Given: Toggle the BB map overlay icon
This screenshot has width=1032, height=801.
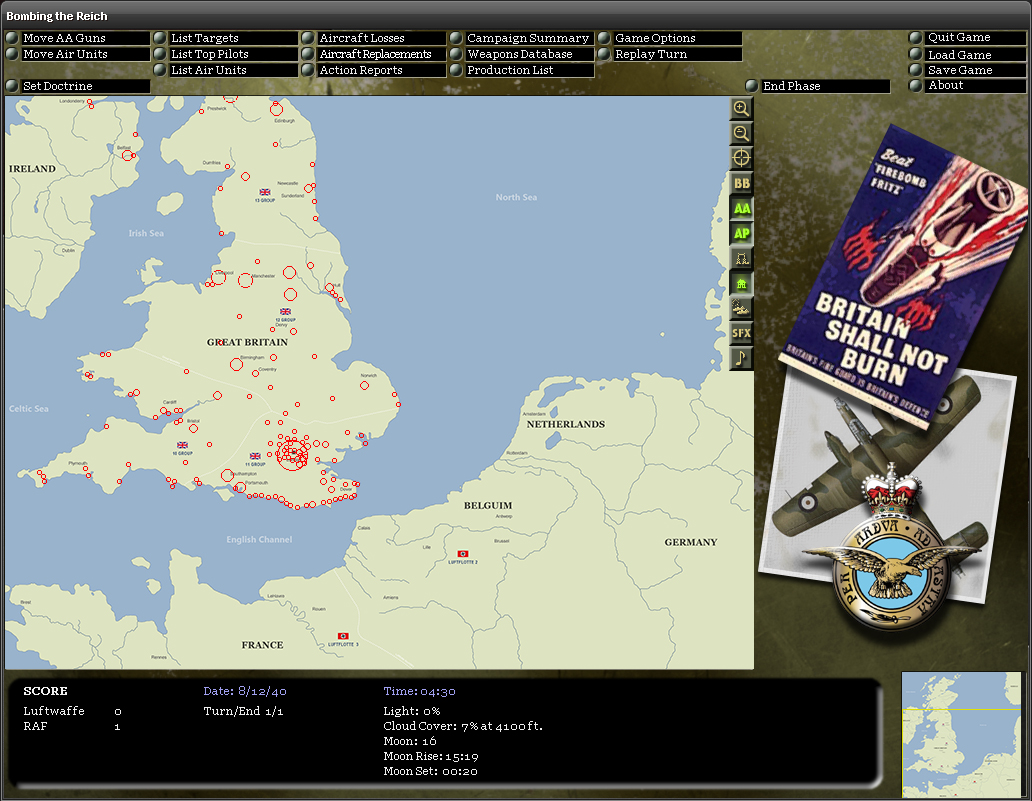Looking at the screenshot, I should pos(741,184).
